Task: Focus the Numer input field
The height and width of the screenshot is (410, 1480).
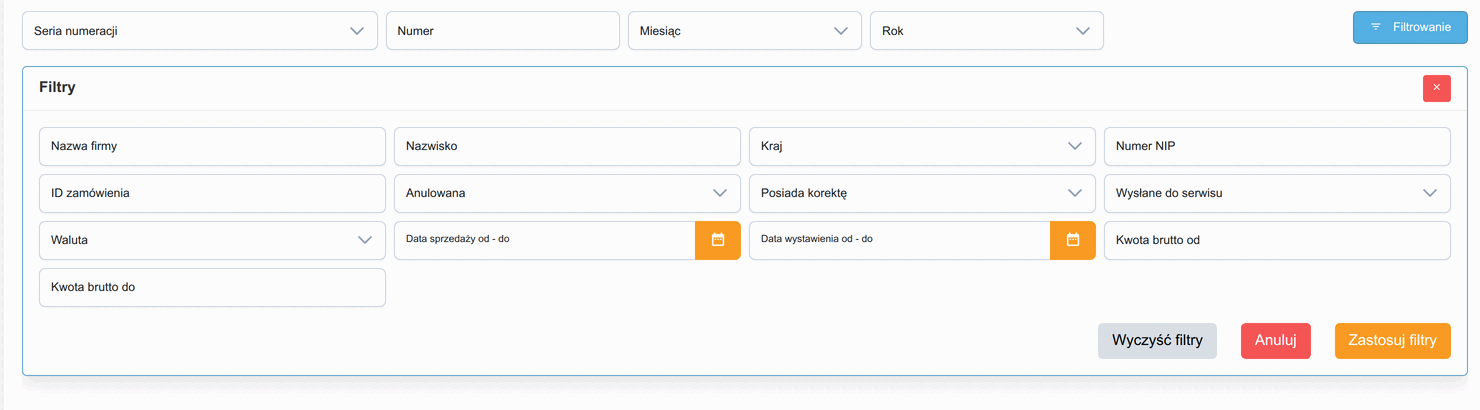Action: [x=503, y=31]
